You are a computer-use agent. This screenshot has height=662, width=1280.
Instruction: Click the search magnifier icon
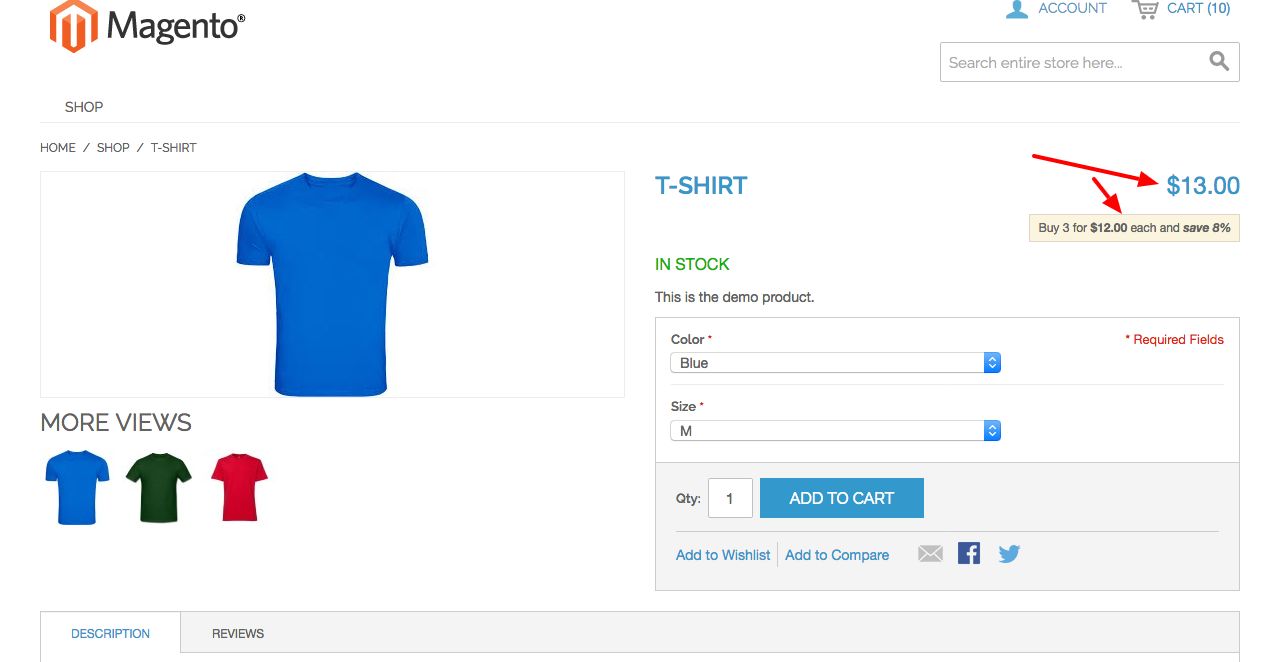click(1219, 62)
